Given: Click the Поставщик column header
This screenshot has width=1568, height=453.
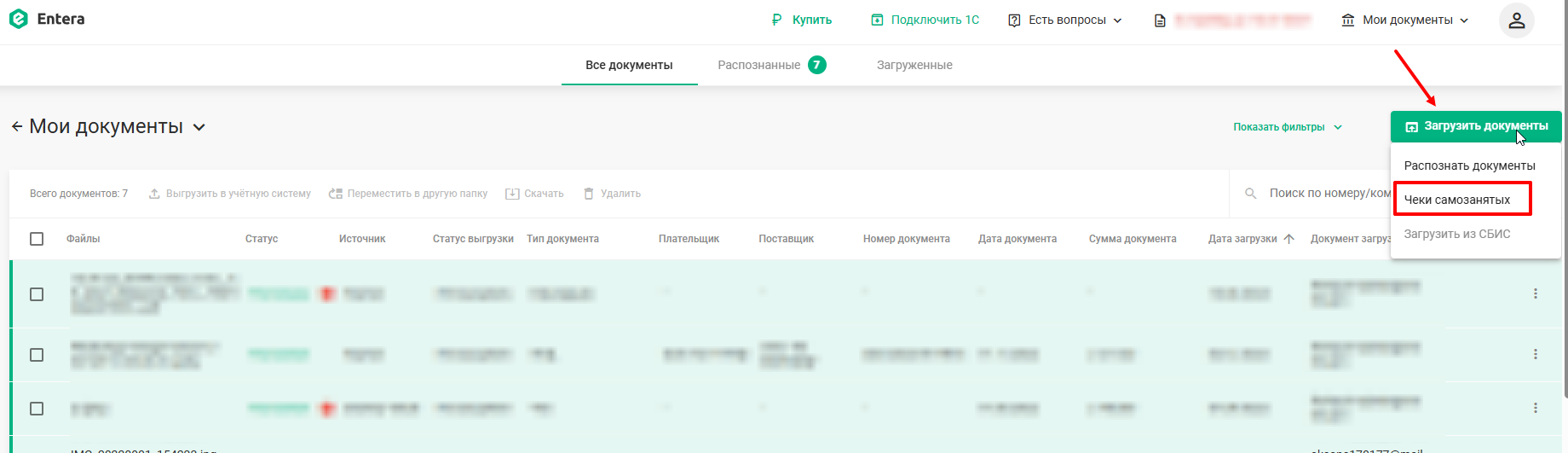Looking at the screenshot, I should 786,239.
